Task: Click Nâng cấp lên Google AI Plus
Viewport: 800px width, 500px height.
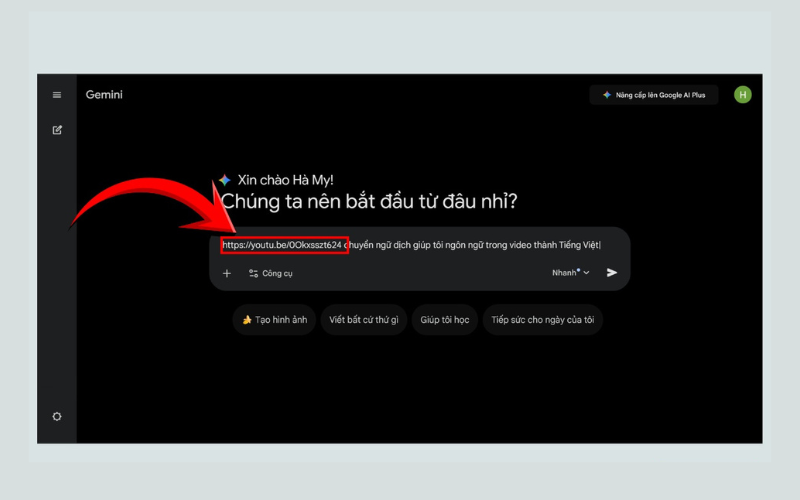Action: pos(654,95)
